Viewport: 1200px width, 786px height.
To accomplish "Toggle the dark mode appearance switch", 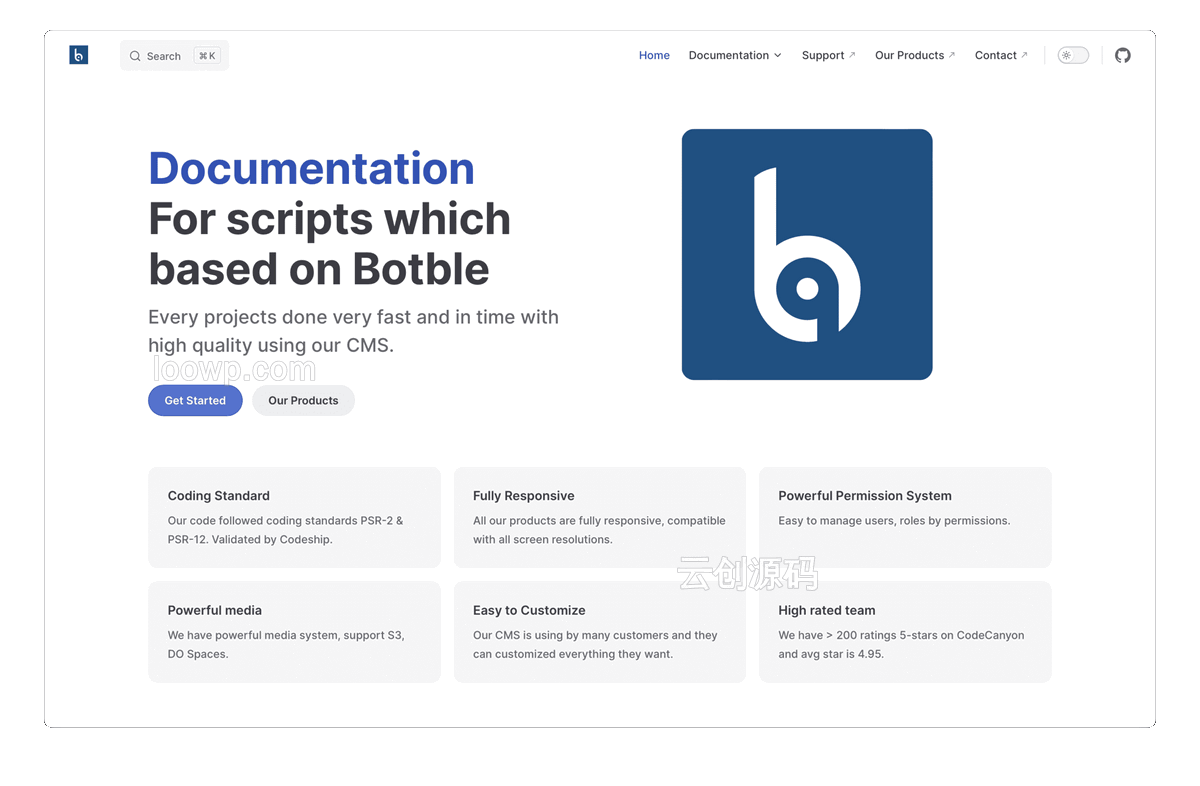I will click(x=1073, y=55).
